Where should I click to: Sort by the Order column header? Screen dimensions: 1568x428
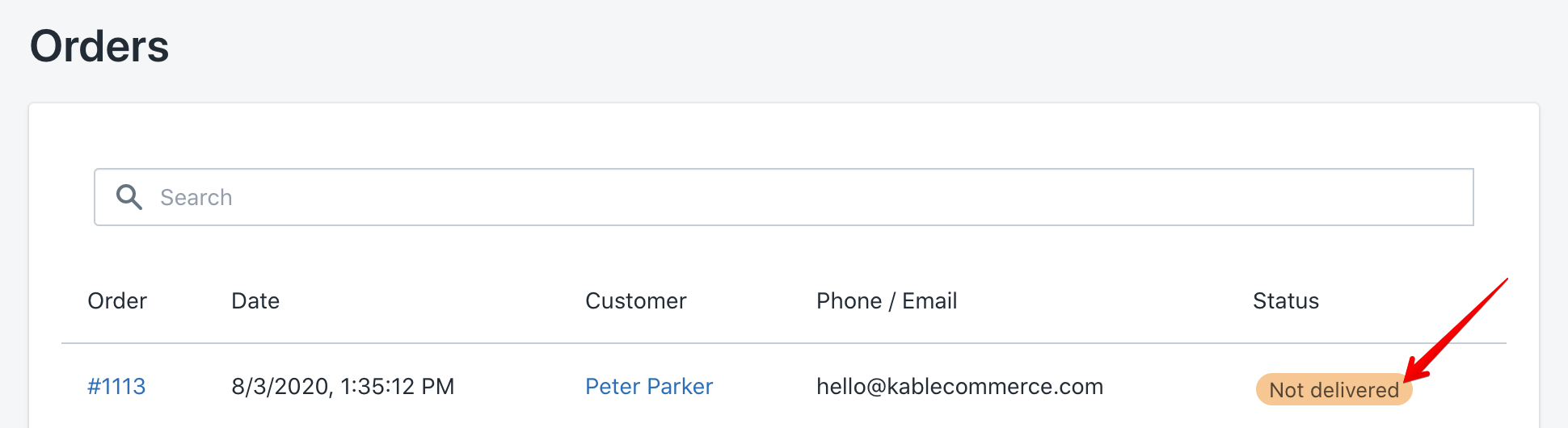pyautogui.click(x=117, y=301)
